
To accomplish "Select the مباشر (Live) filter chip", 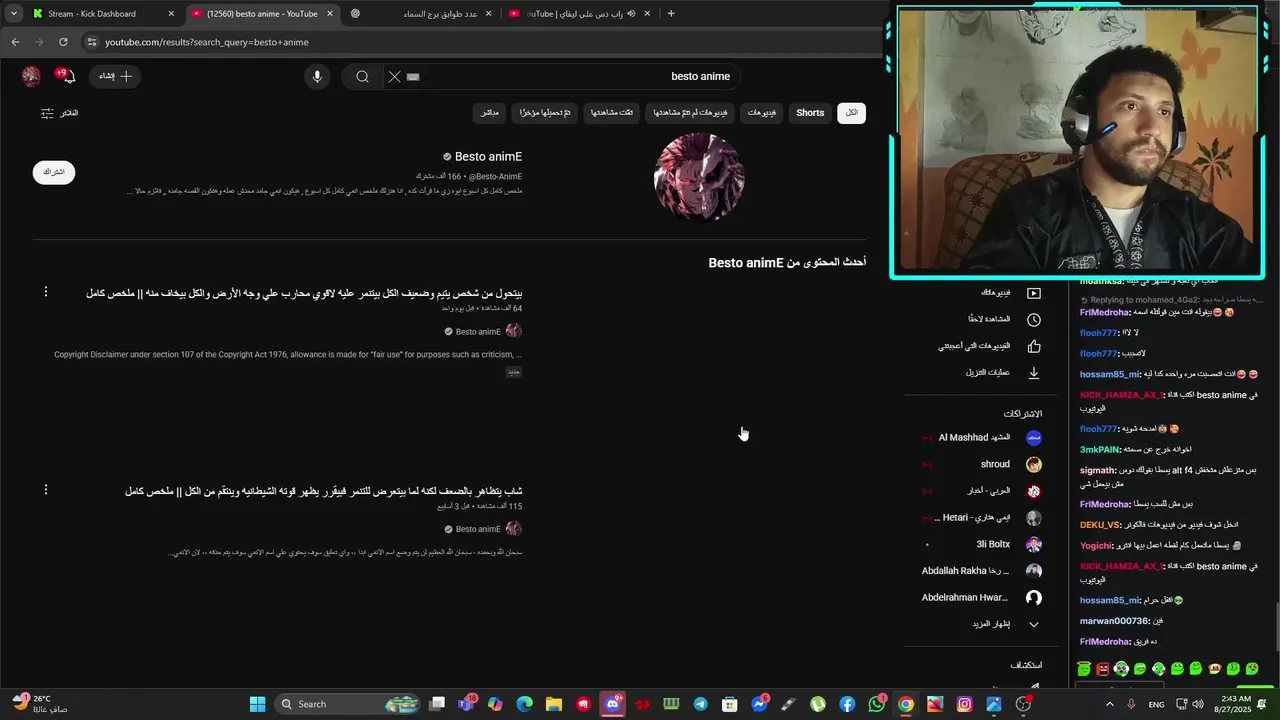I will click(489, 113).
